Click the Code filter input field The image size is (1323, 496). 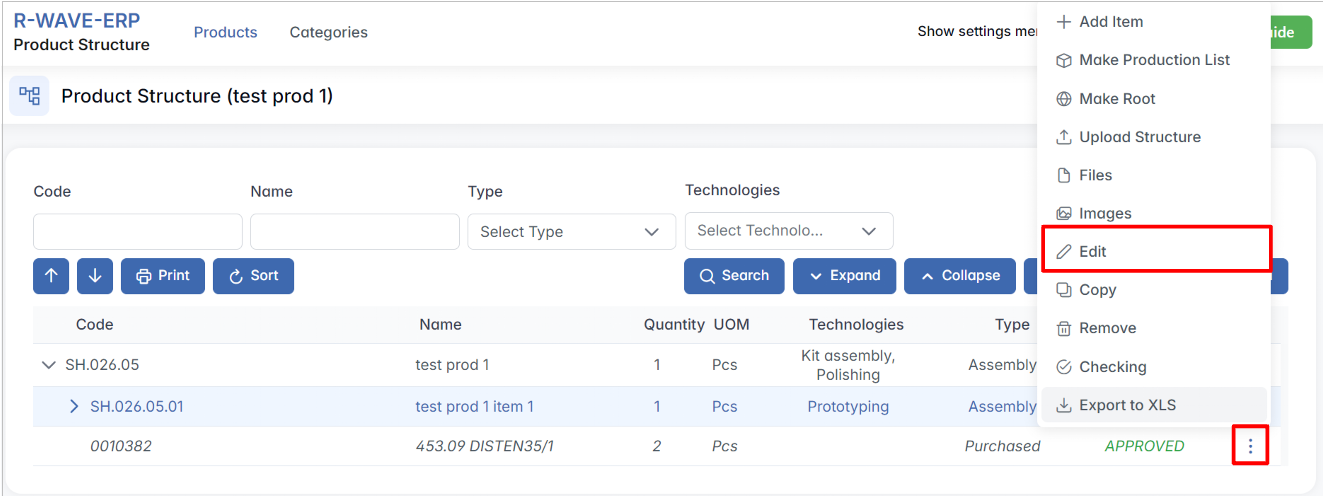(x=138, y=232)
